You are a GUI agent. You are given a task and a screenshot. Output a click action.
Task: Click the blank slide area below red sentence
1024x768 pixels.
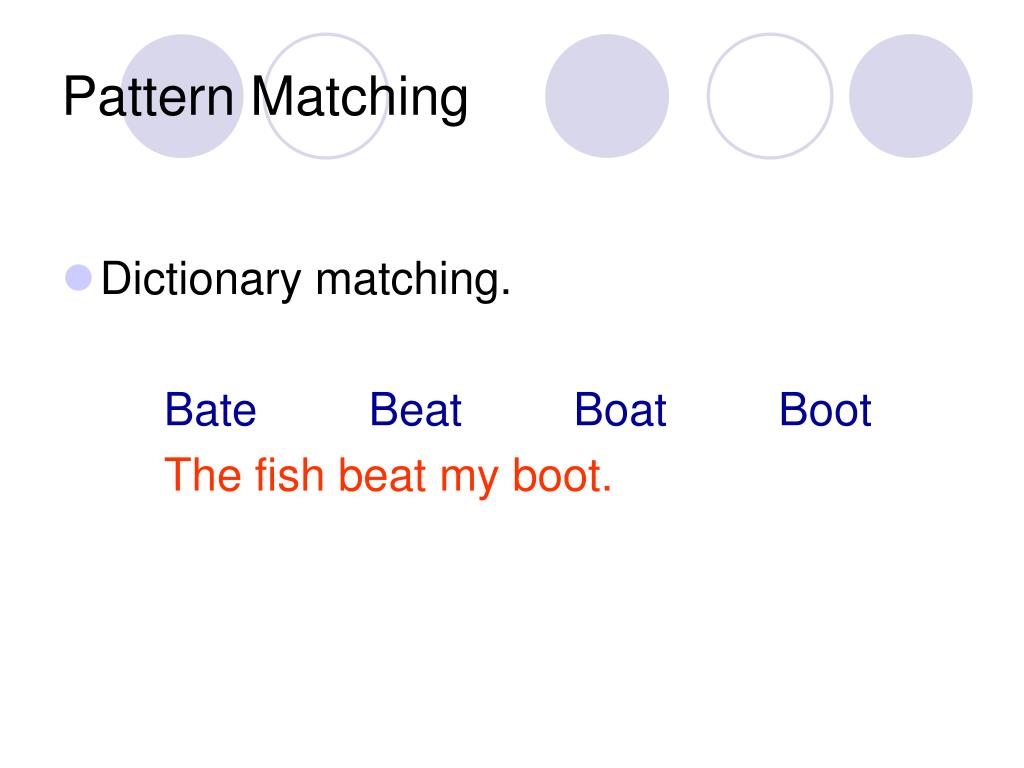(512, 627)
